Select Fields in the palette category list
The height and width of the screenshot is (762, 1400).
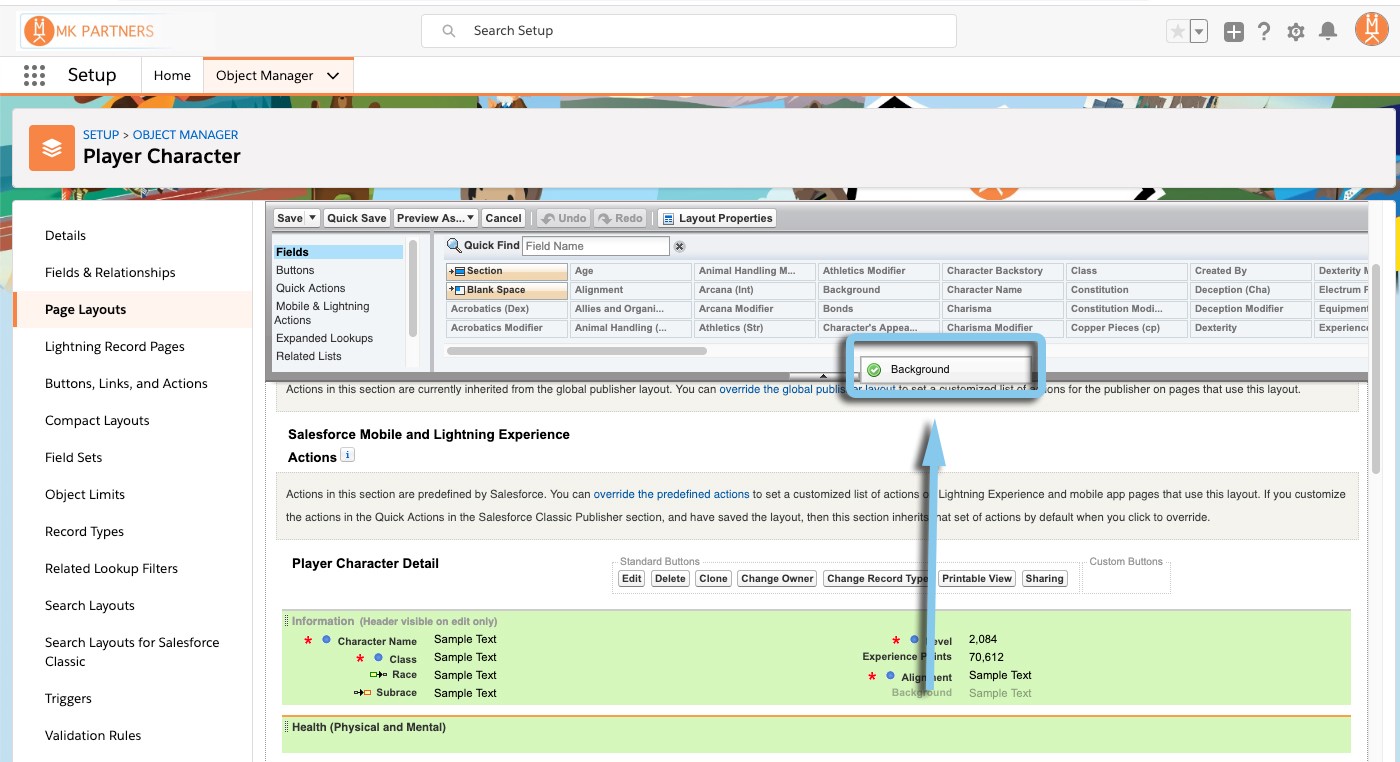pyautogui.click(x=339, y=252)
